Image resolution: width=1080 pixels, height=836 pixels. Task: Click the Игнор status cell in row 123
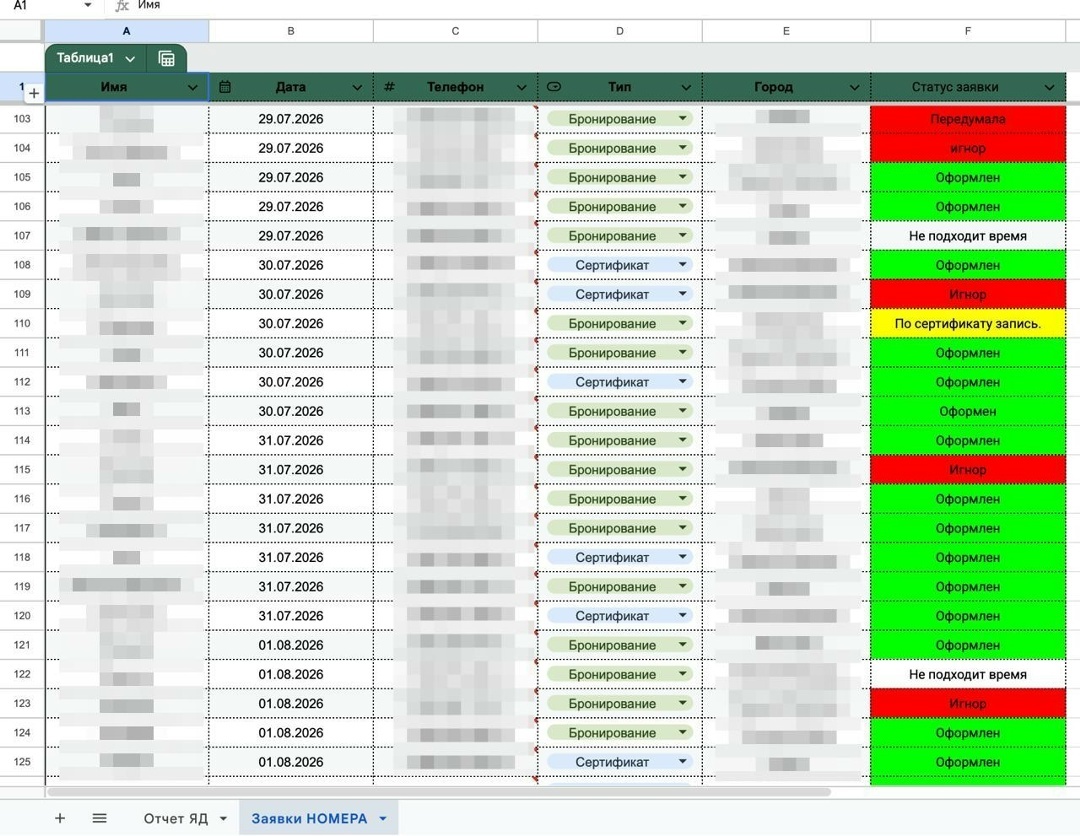(968, 704)
